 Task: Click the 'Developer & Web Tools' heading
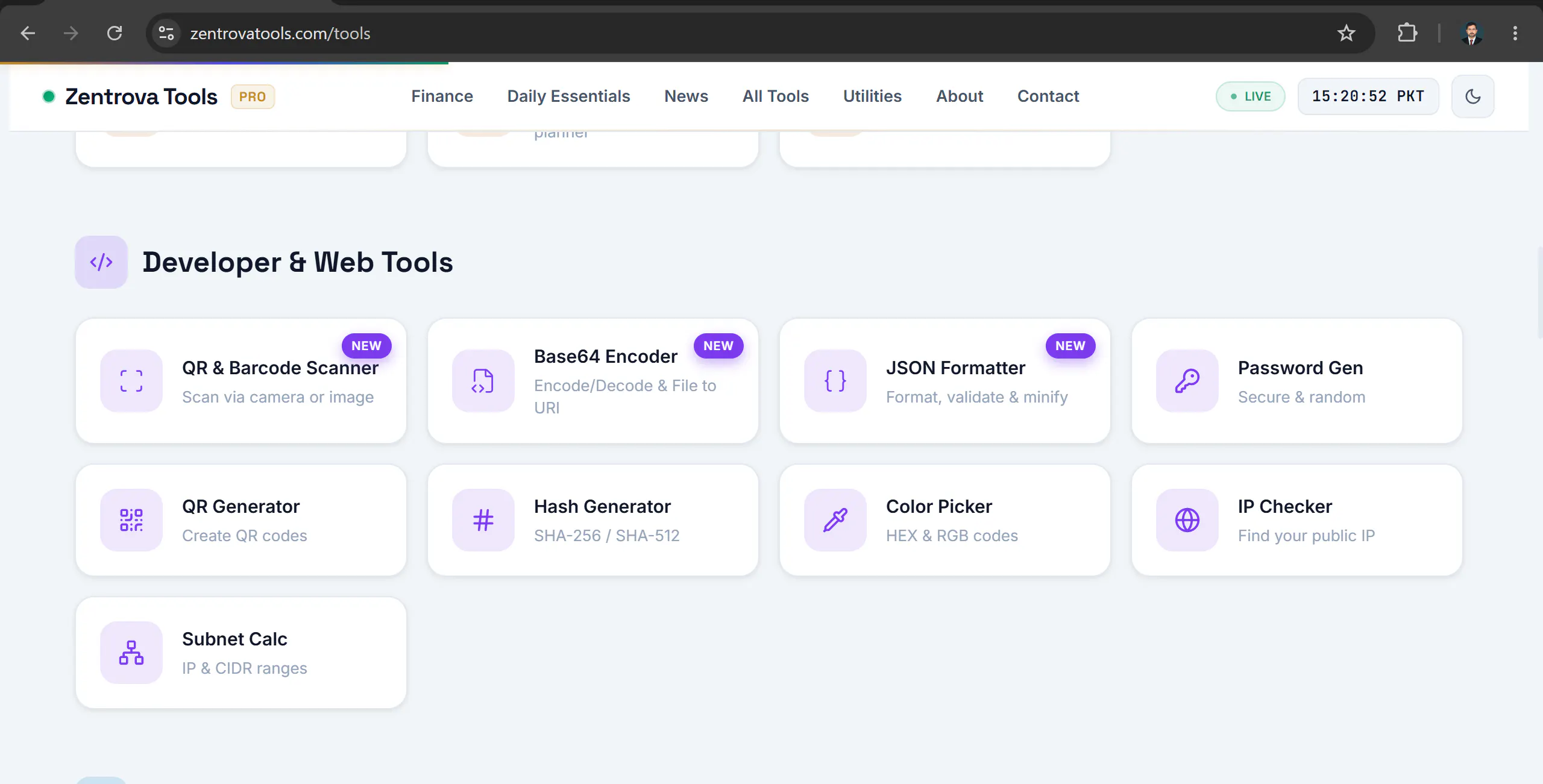pyautogui.click(x=298, y=262)
